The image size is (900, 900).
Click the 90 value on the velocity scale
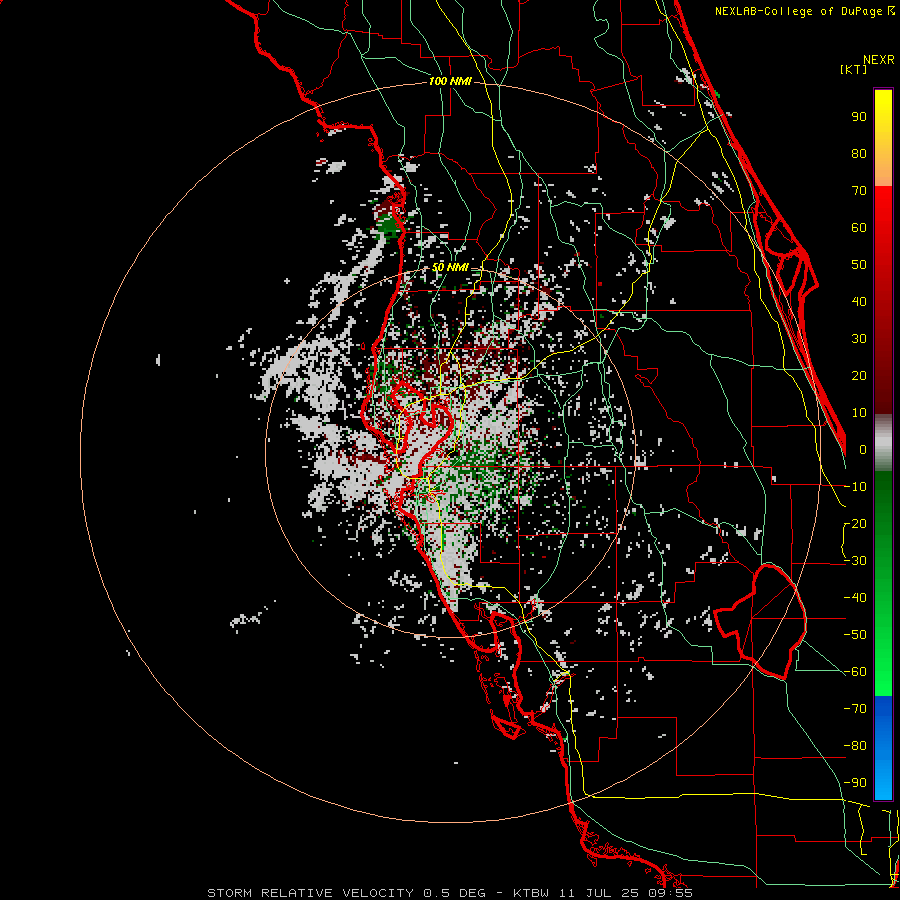point(859,117)
